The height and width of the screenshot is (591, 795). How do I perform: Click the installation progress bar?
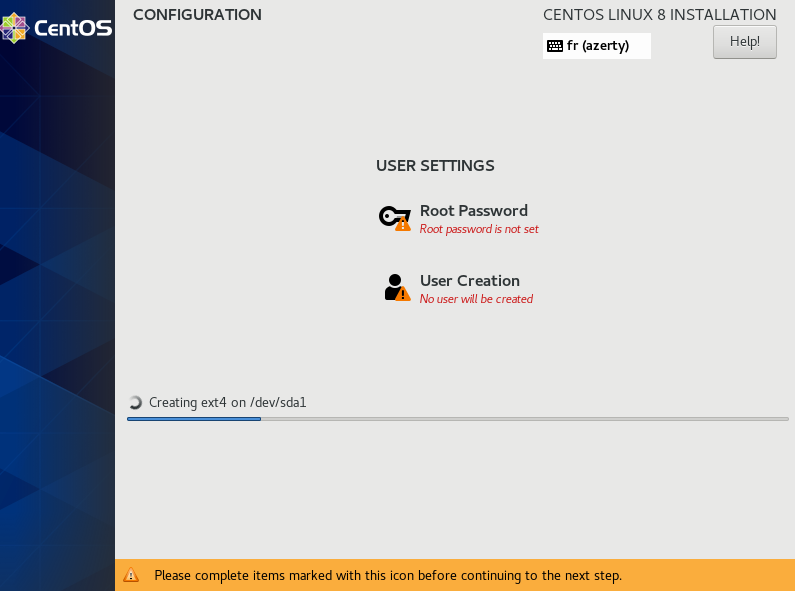(458, 419)
